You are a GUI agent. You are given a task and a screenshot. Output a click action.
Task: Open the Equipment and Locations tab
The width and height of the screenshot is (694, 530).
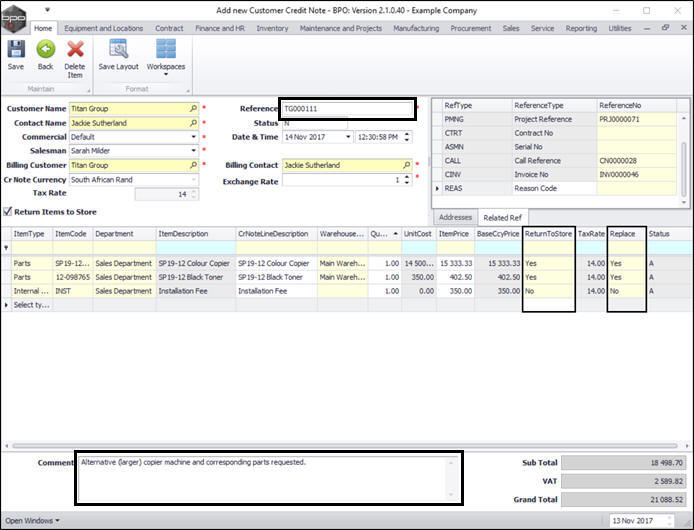[x=104, y=28]
